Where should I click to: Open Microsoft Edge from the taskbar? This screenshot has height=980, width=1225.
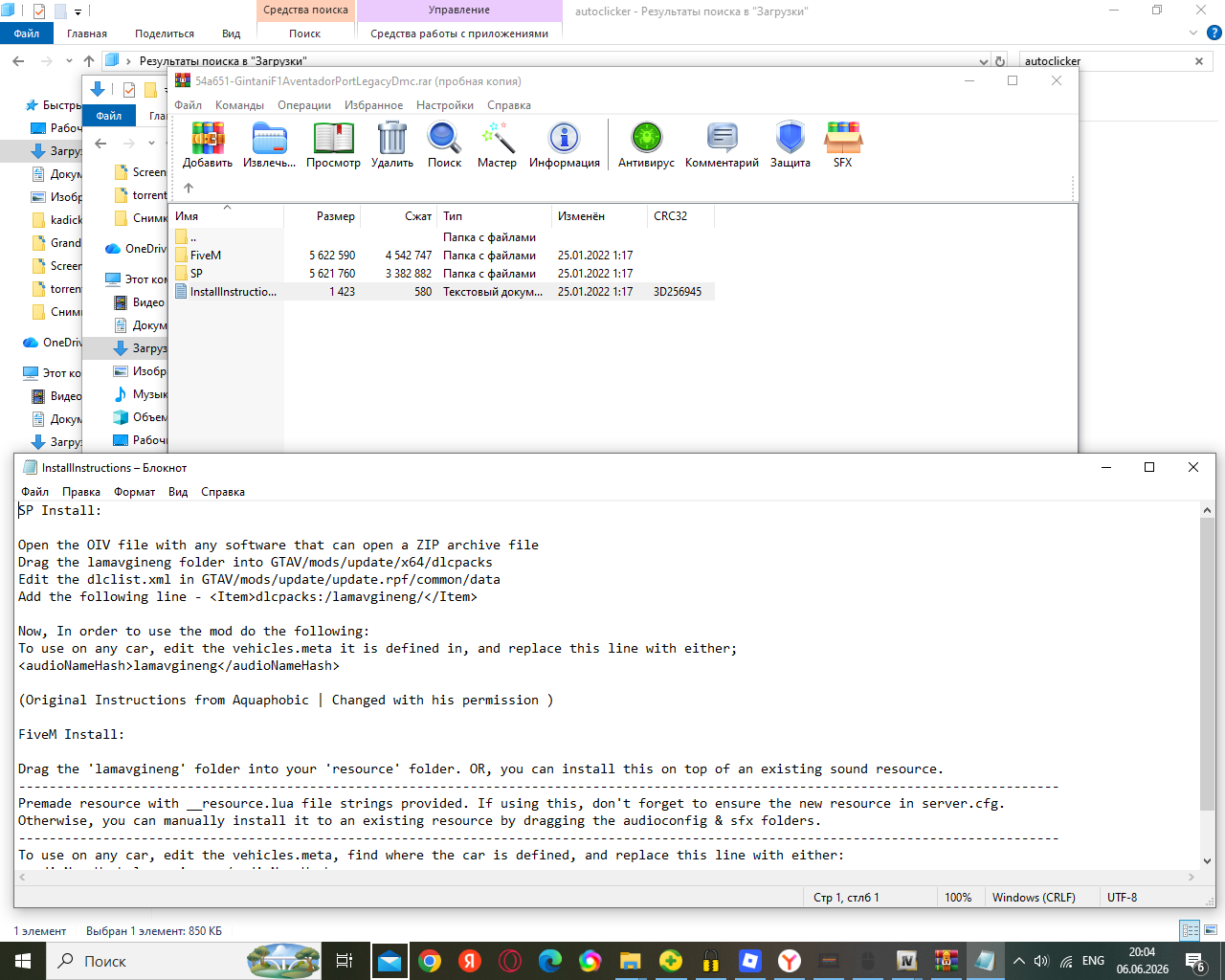pos(550,961)
